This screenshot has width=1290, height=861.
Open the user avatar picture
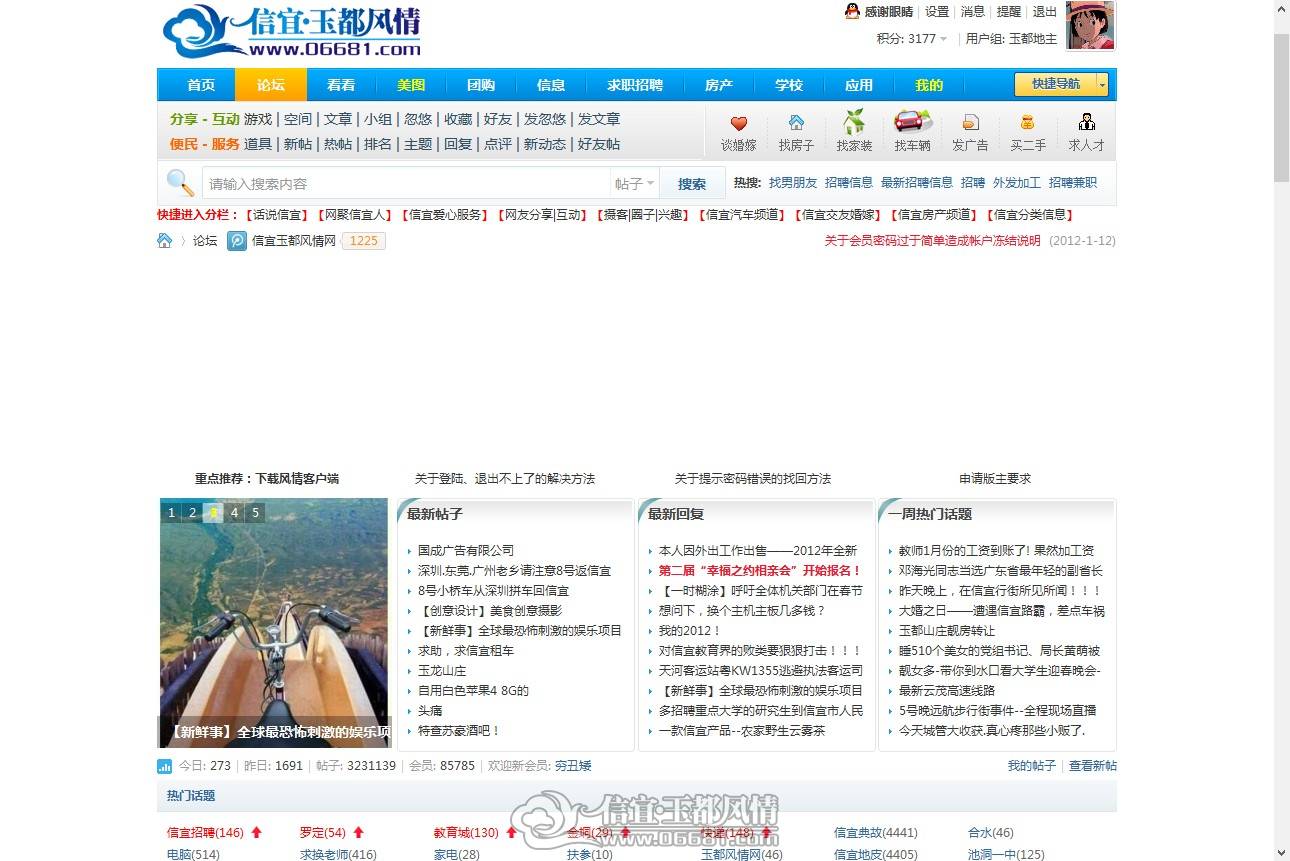[1090, 25]
